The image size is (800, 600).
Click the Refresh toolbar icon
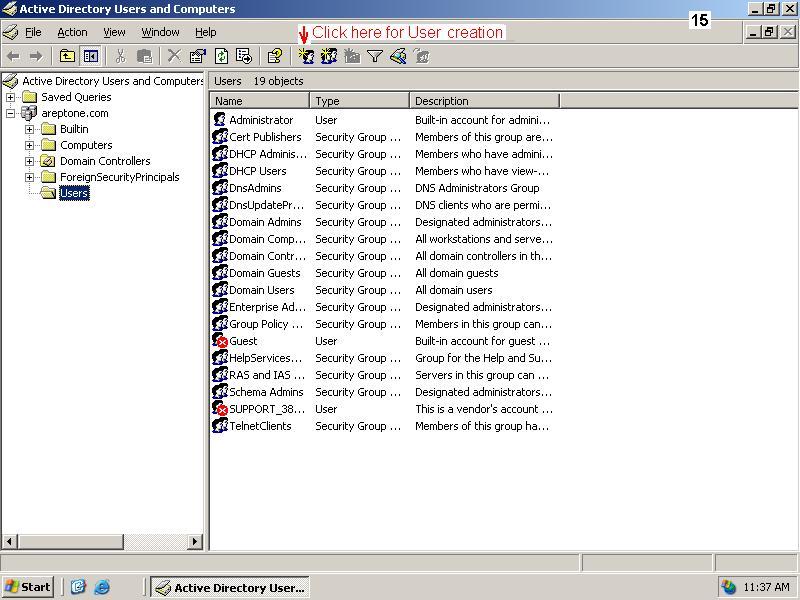(x=221, y=56)
